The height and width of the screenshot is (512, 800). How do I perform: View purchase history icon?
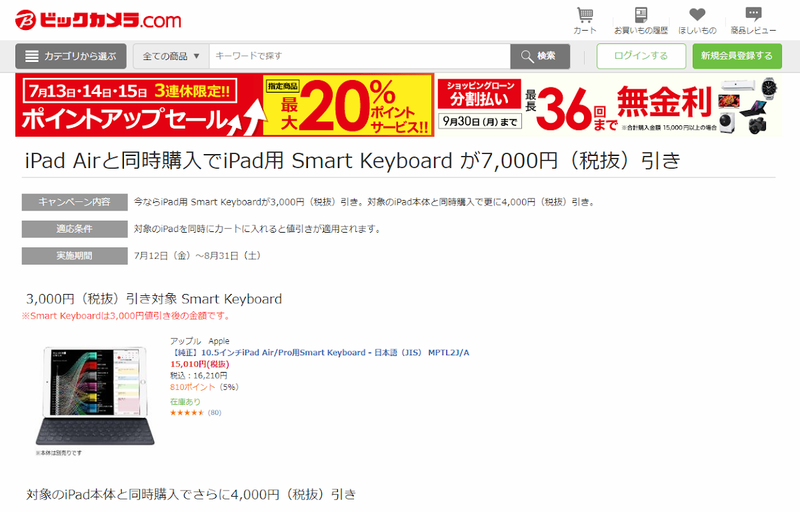point(640,15)
